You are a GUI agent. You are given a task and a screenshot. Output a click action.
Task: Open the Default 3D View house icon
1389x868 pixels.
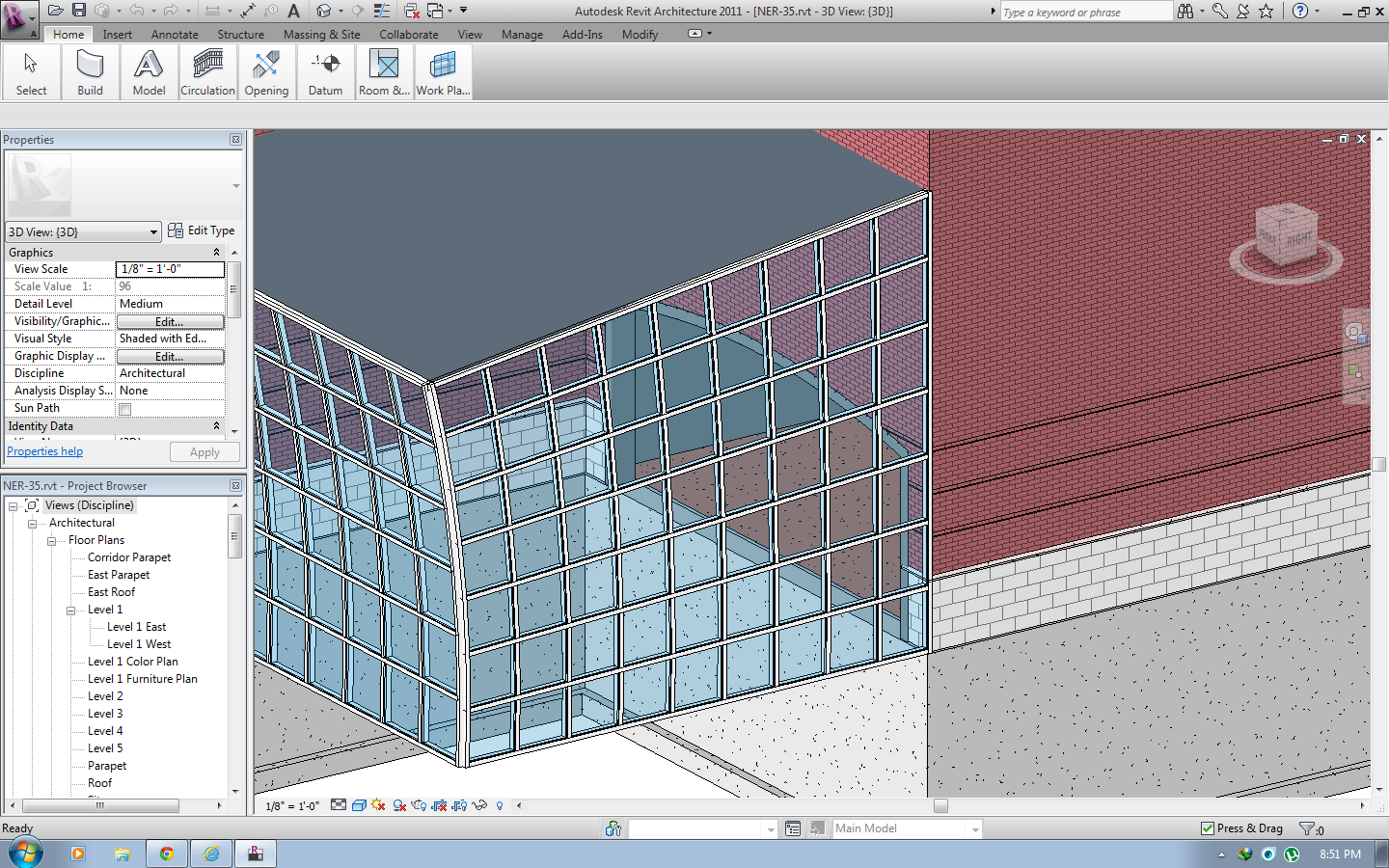tap(324, 11)
